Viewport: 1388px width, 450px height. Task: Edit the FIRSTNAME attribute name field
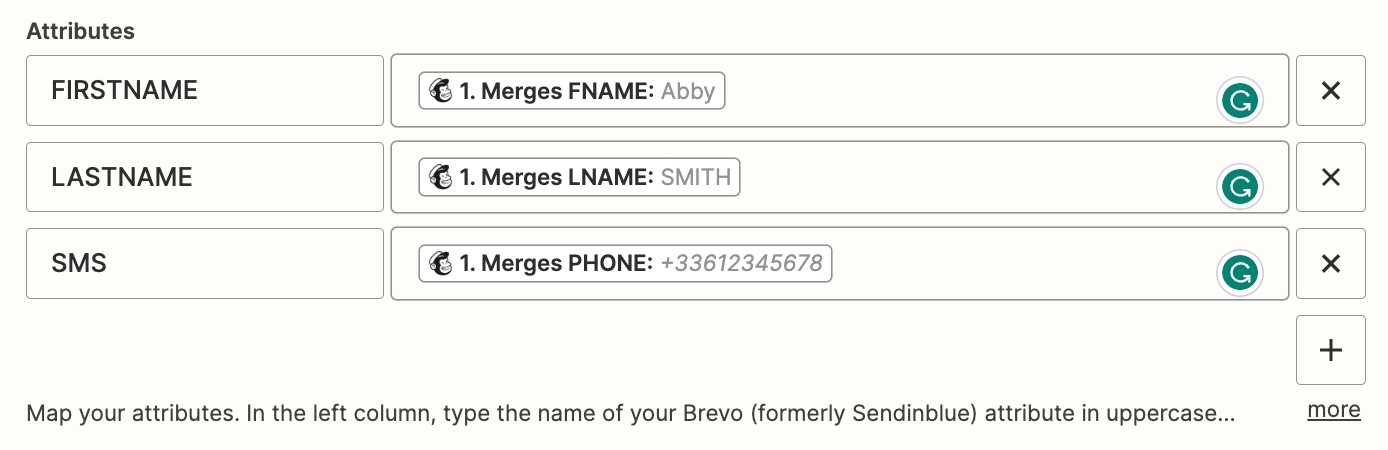click(205, 91)
